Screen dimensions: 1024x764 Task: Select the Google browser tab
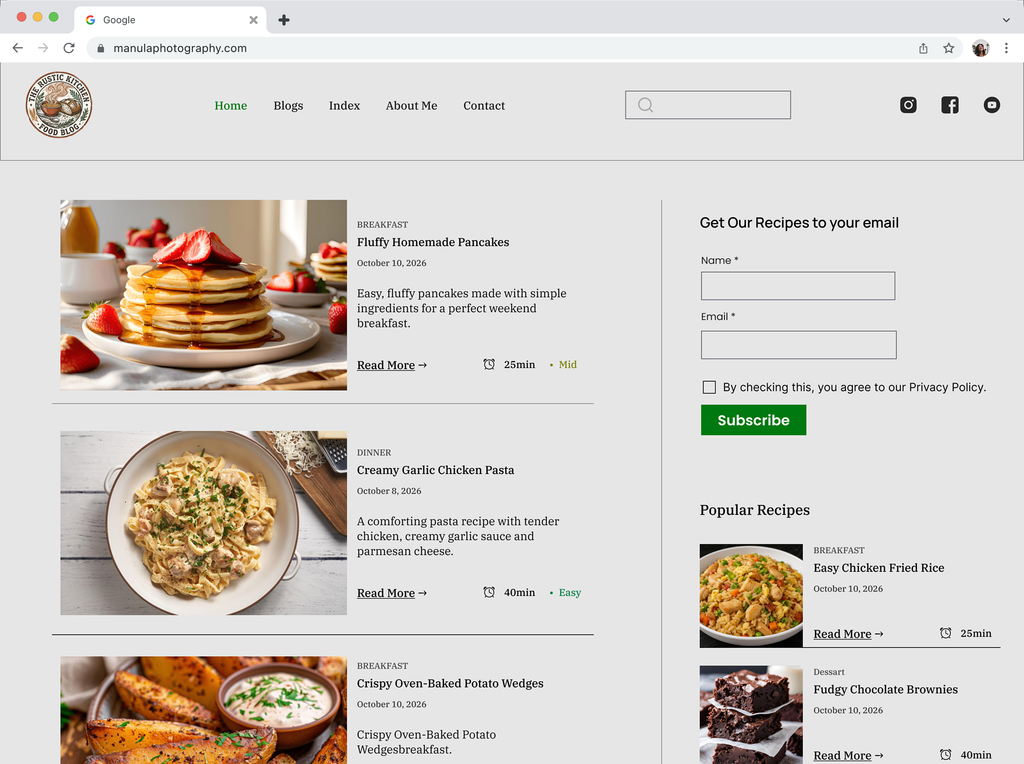coord(170,20)
